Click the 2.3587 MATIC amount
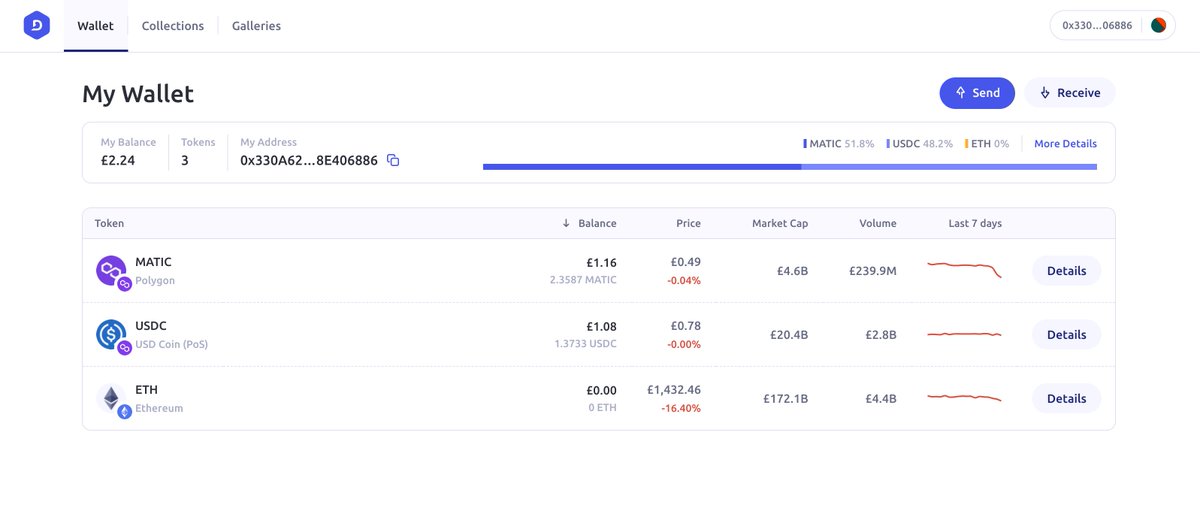 click(x=583, y=281)
